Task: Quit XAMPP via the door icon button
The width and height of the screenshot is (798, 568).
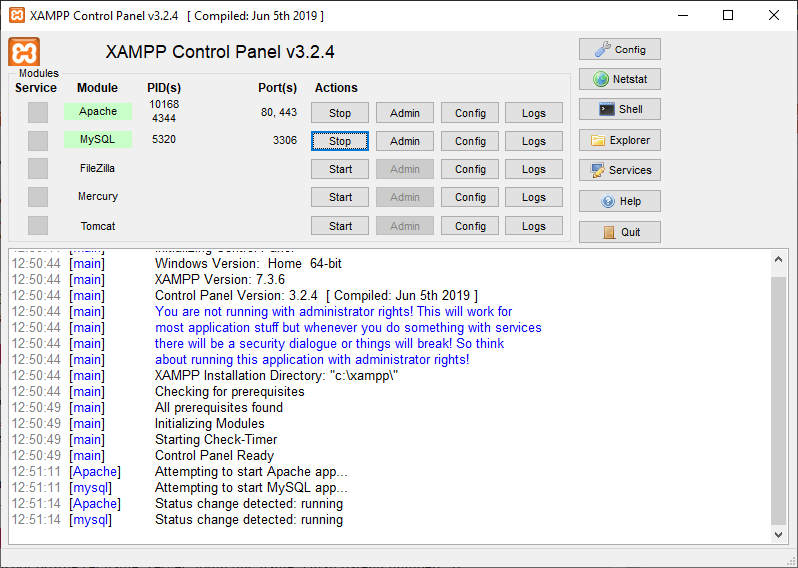Action: (x=620, y=232)
